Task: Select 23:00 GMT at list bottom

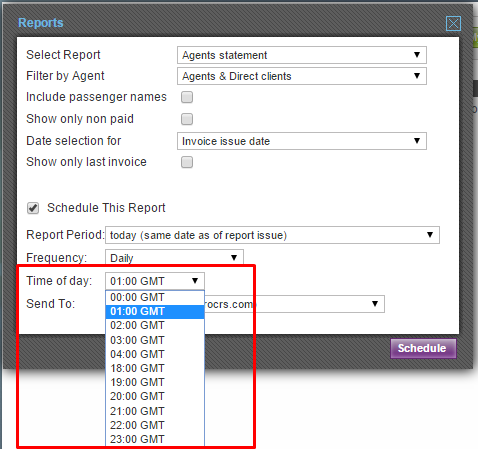Action: (x=155, y=439)
